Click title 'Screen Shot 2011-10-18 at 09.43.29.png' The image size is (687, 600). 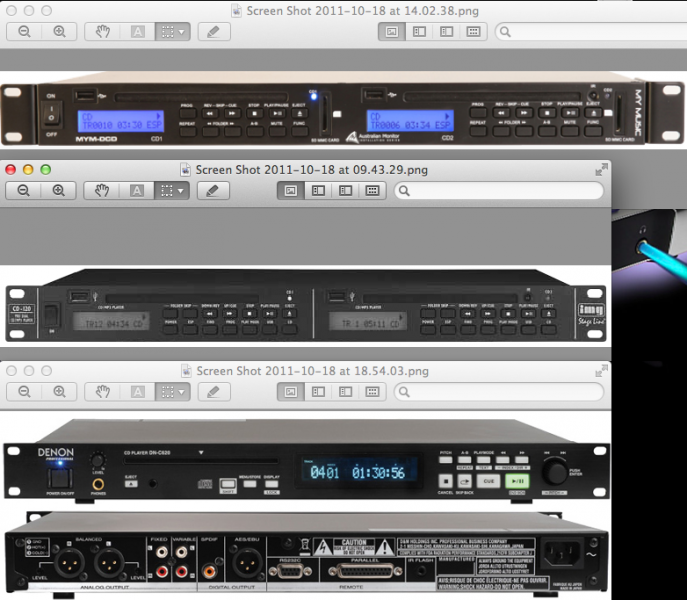coord(312,170)
